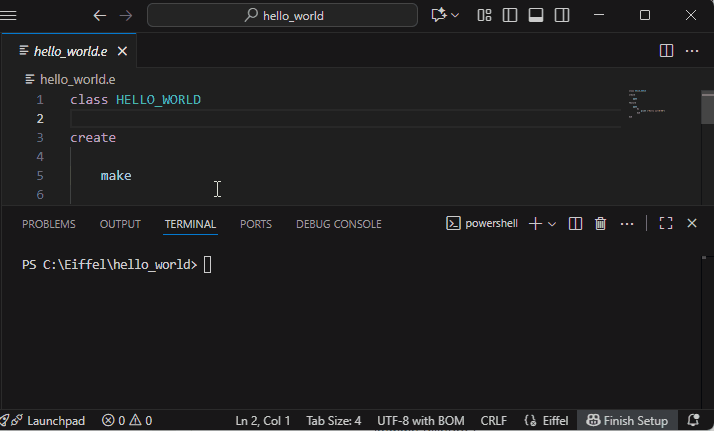Open editor More Actions ellipsis
The width and height of the screenshot is (714, 431).
[x=692, y=51]
